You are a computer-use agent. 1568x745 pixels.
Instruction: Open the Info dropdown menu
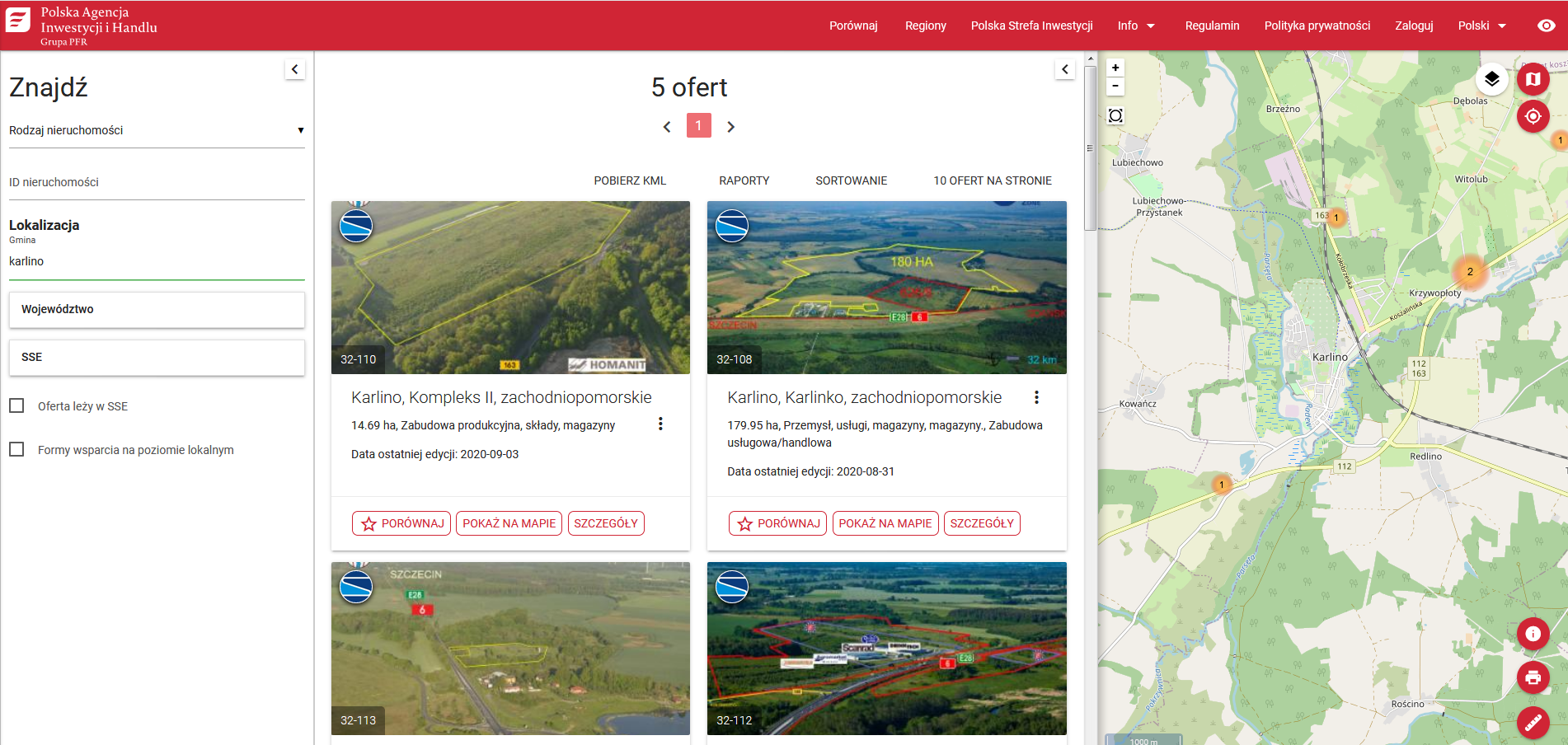[1136, 26]
